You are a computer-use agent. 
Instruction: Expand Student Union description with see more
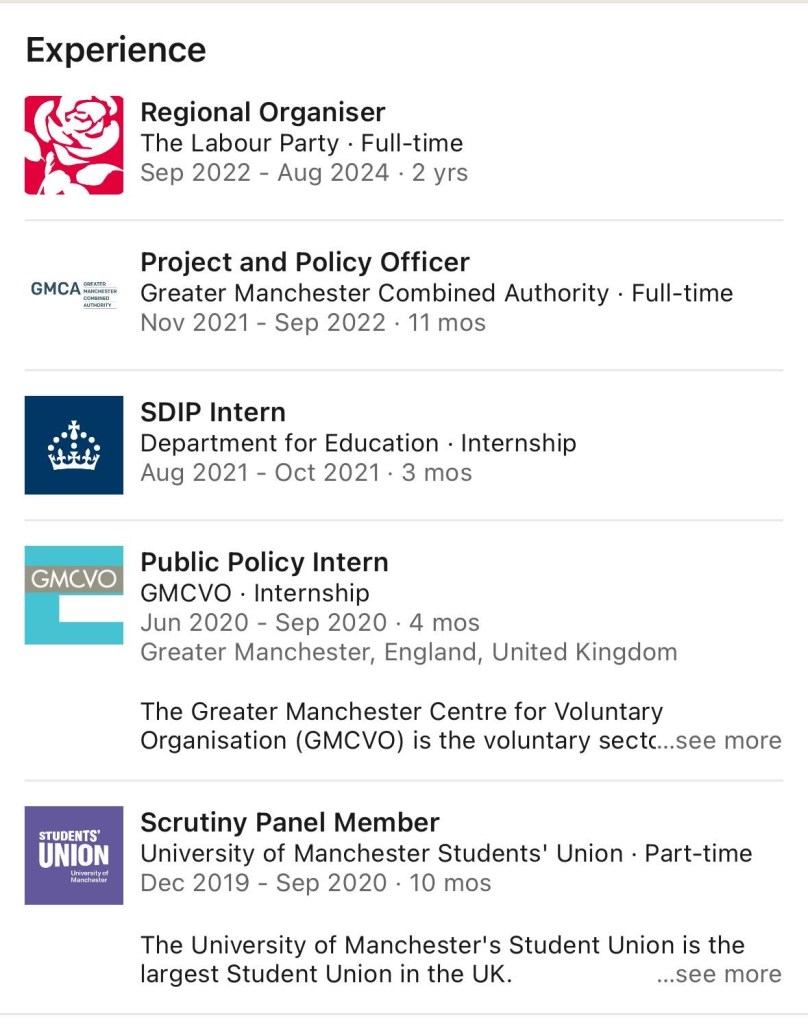719,975
